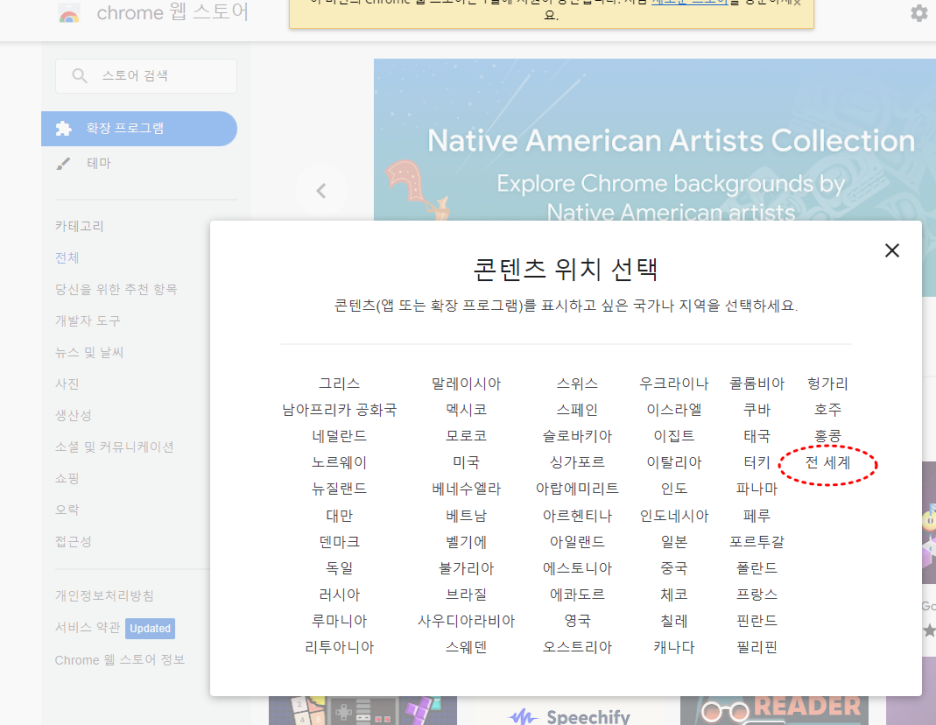Select 영국 in country list

577,621
